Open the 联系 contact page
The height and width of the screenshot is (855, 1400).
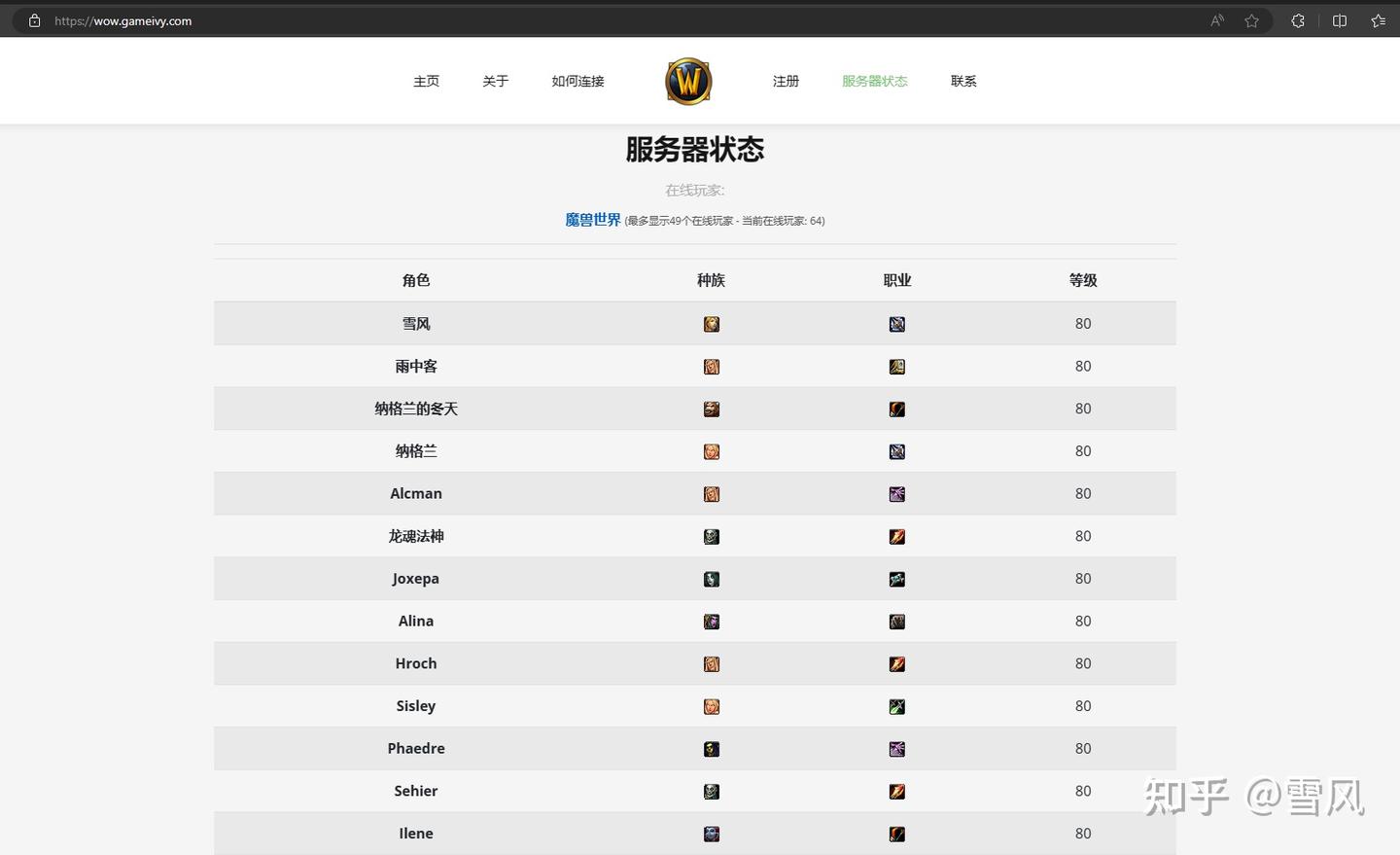point(963,81)
